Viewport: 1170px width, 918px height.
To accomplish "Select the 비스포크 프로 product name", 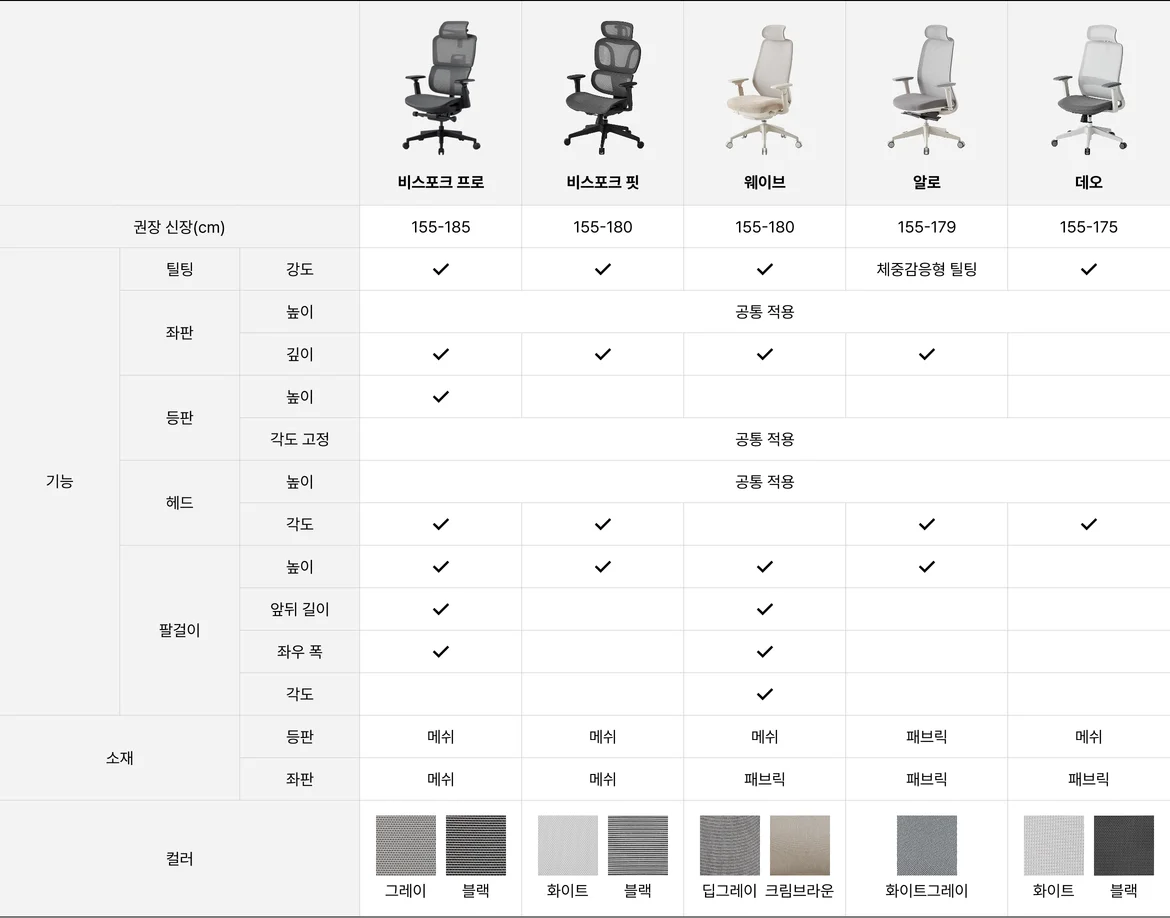I will [440, 182].
